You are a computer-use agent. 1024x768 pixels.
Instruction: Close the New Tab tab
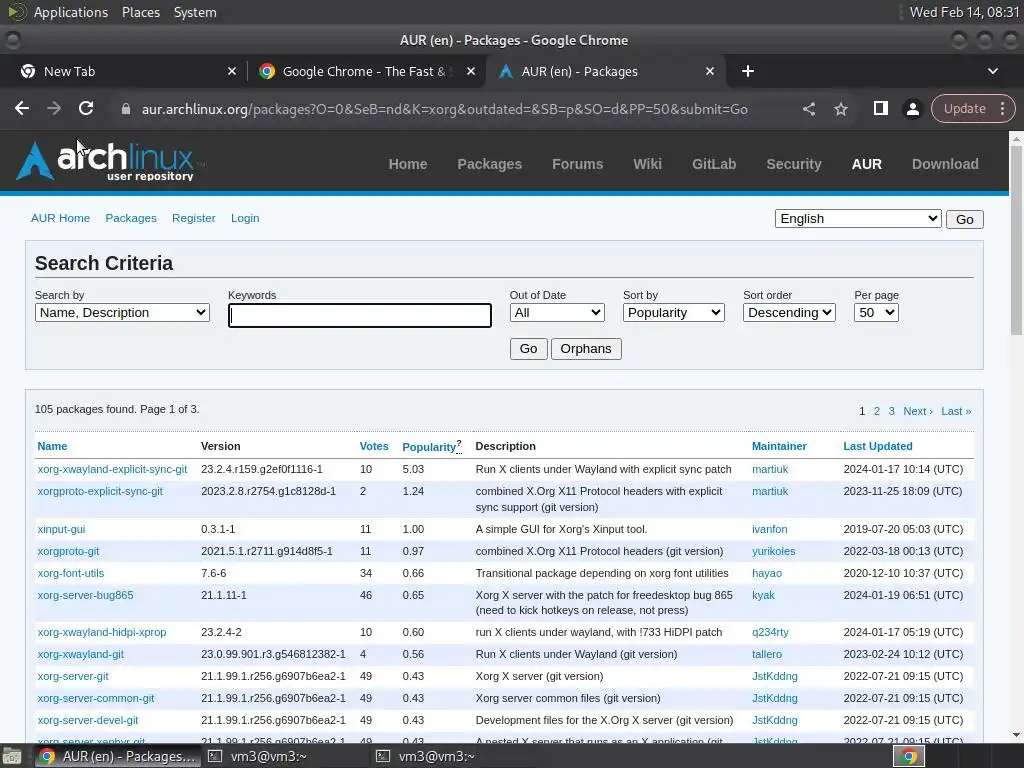click(x=231, y=71)
